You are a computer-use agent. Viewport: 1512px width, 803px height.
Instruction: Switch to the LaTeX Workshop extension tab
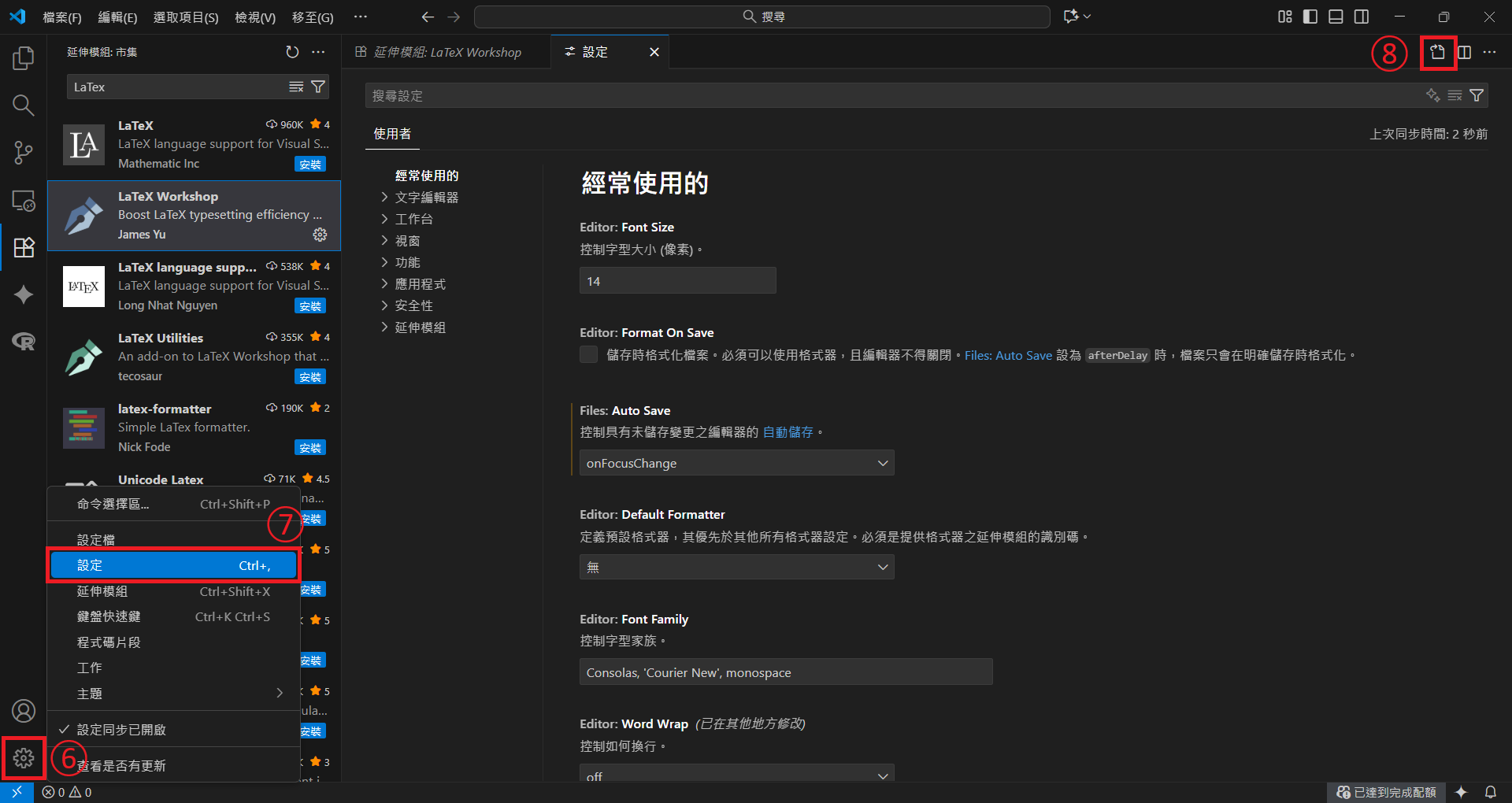pos(447,52)
